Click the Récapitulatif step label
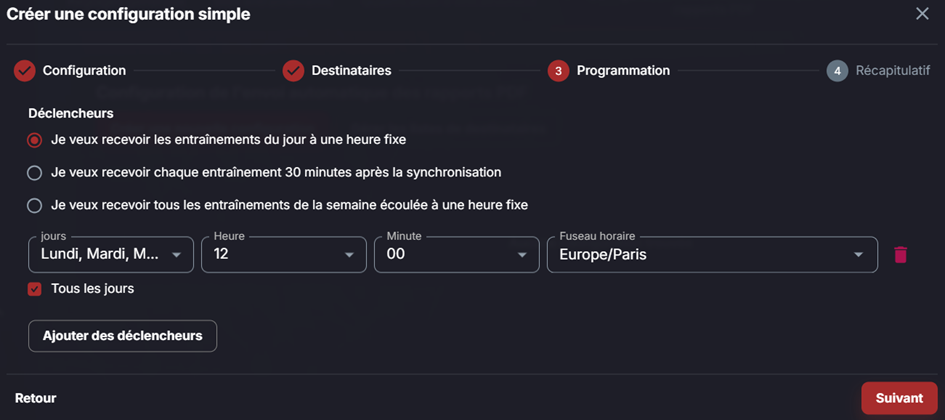The height and width of the screenshot is (420, 945). tap(893, 71)
